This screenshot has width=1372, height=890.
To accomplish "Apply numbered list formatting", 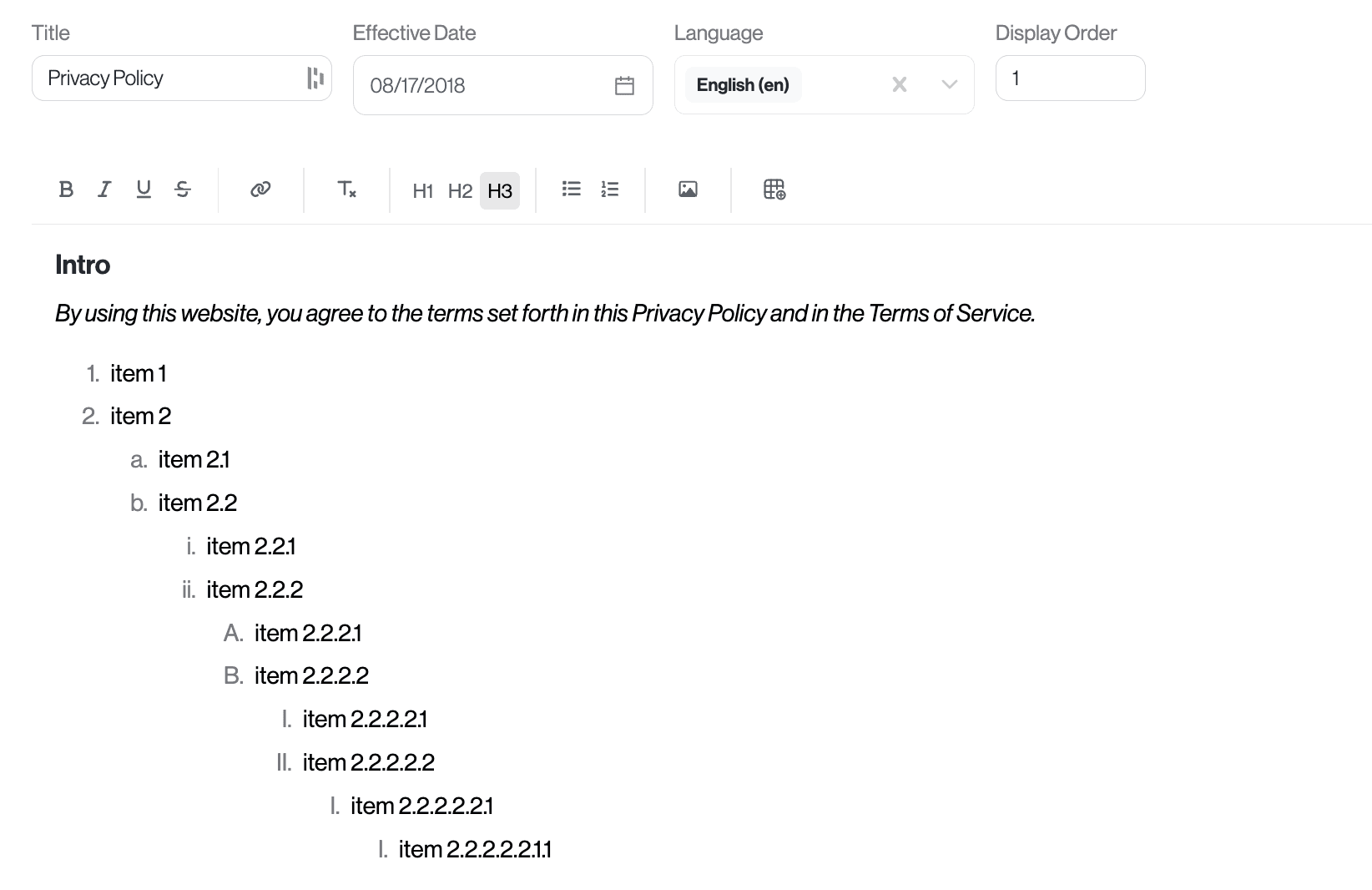I will (x=610, y=190).
